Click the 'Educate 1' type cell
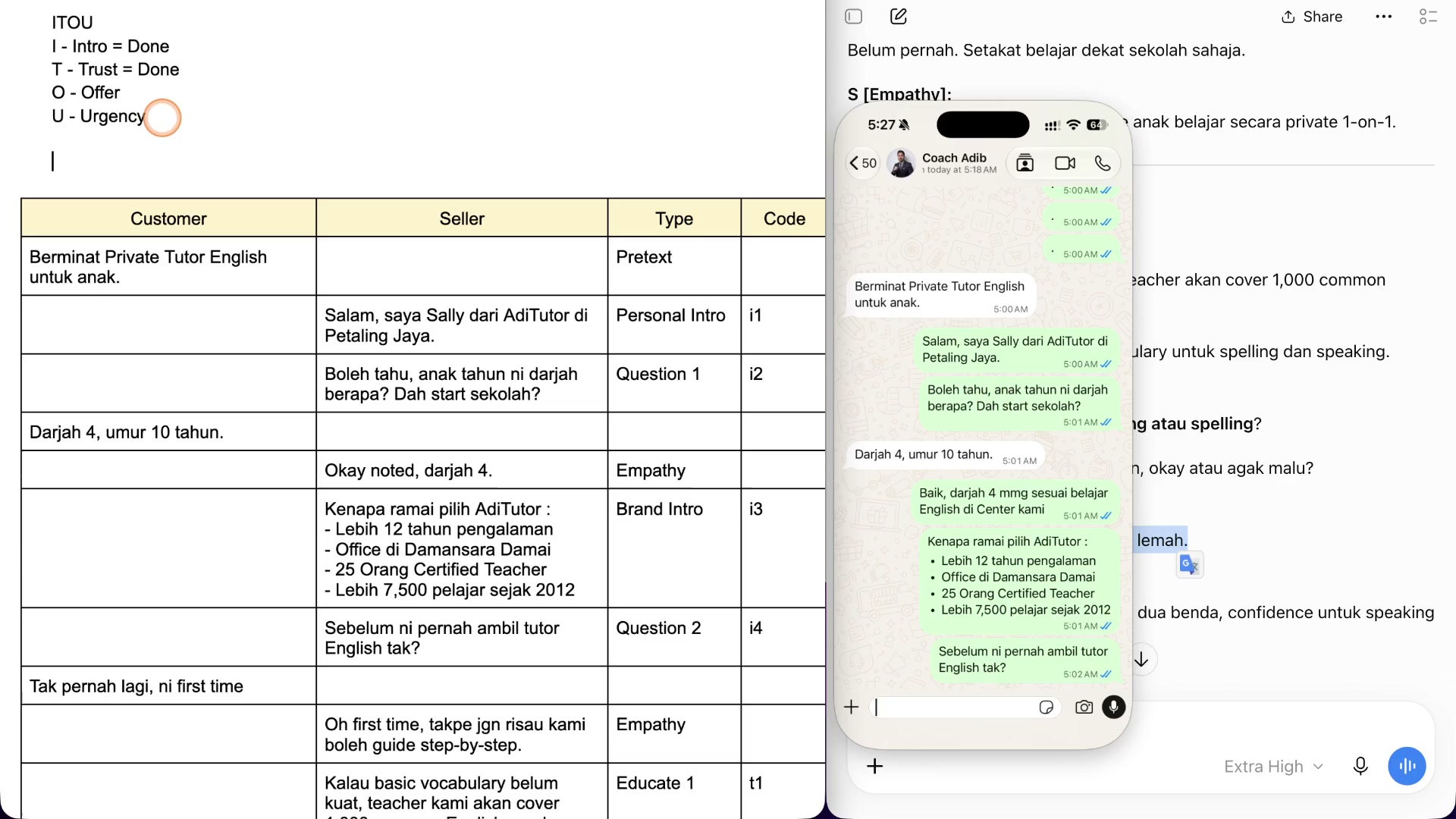Image resolution: width=1456 pixels, height=819 pixels. pyautogui.click(x=674, y=791)
